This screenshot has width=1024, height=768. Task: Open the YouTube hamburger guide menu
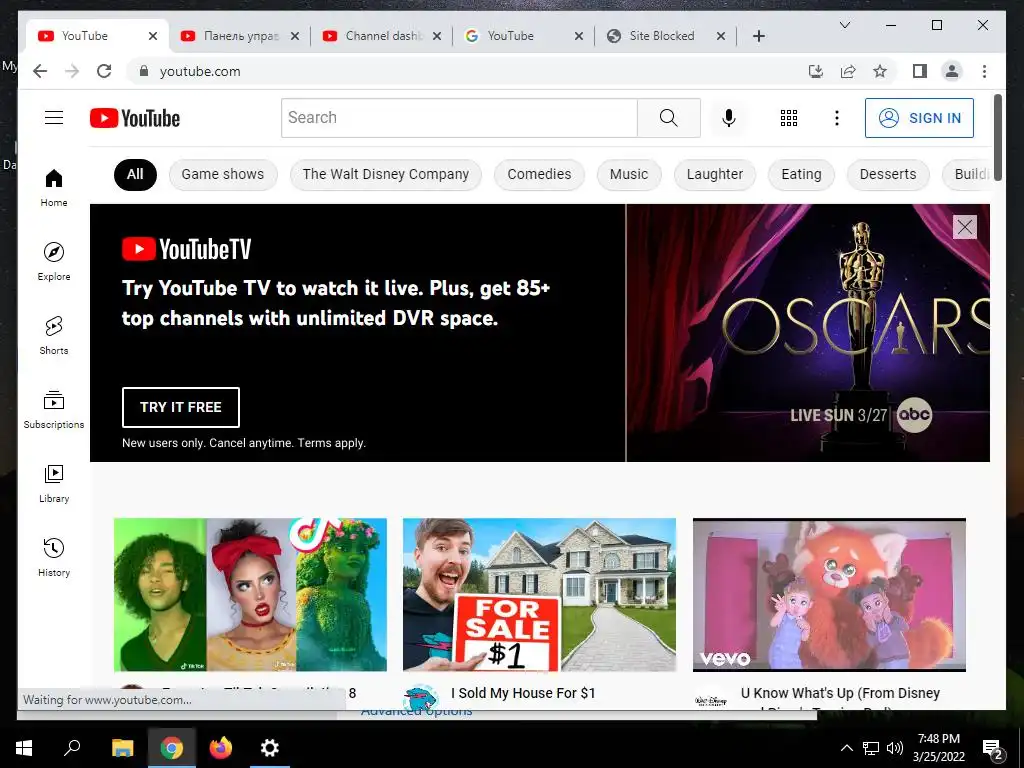click(x=54, y=118)
